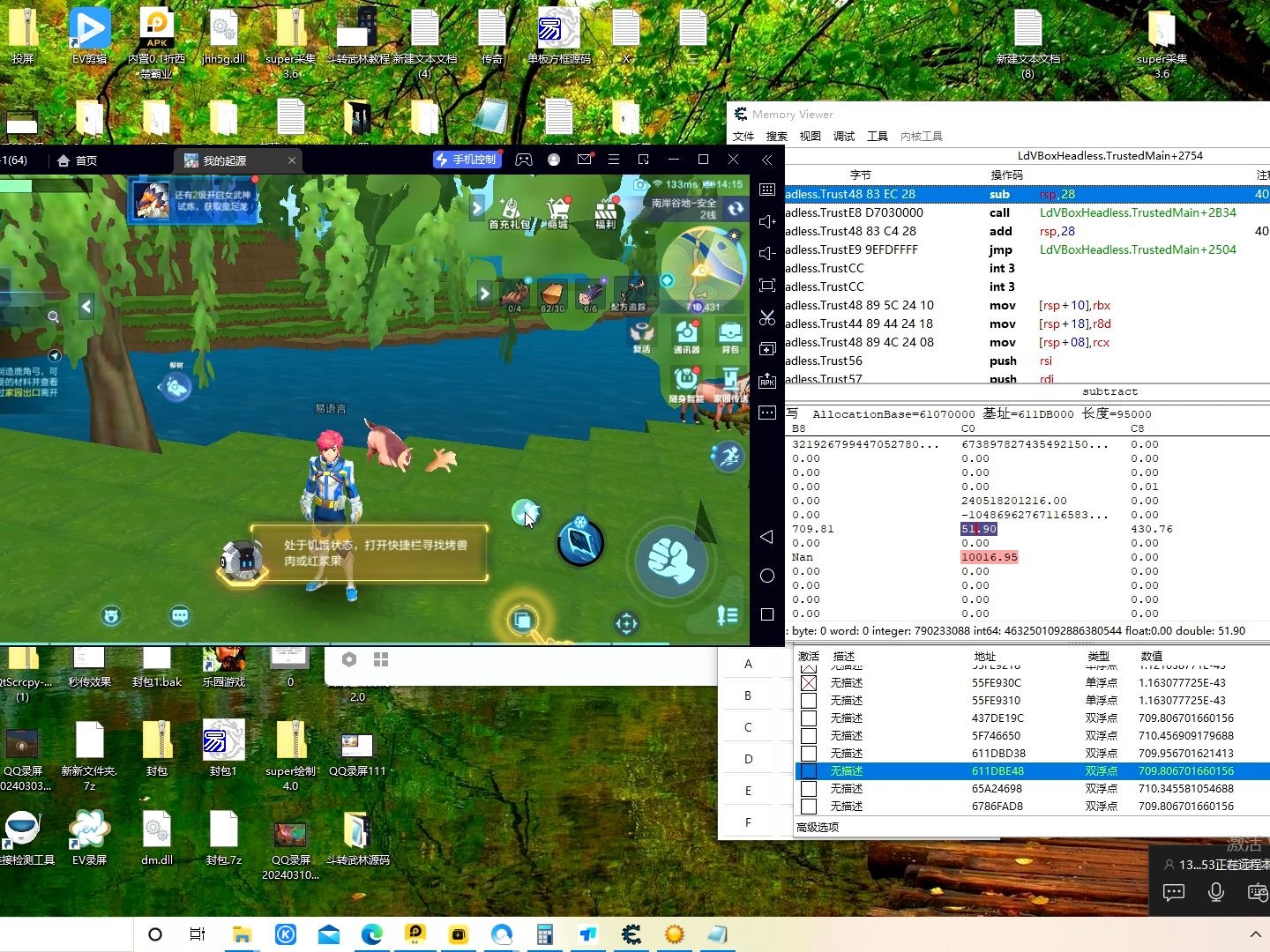Toggle the activate checkbox for address 65A24698
The height and width of the screenshot is (952, 1270).
809,789
